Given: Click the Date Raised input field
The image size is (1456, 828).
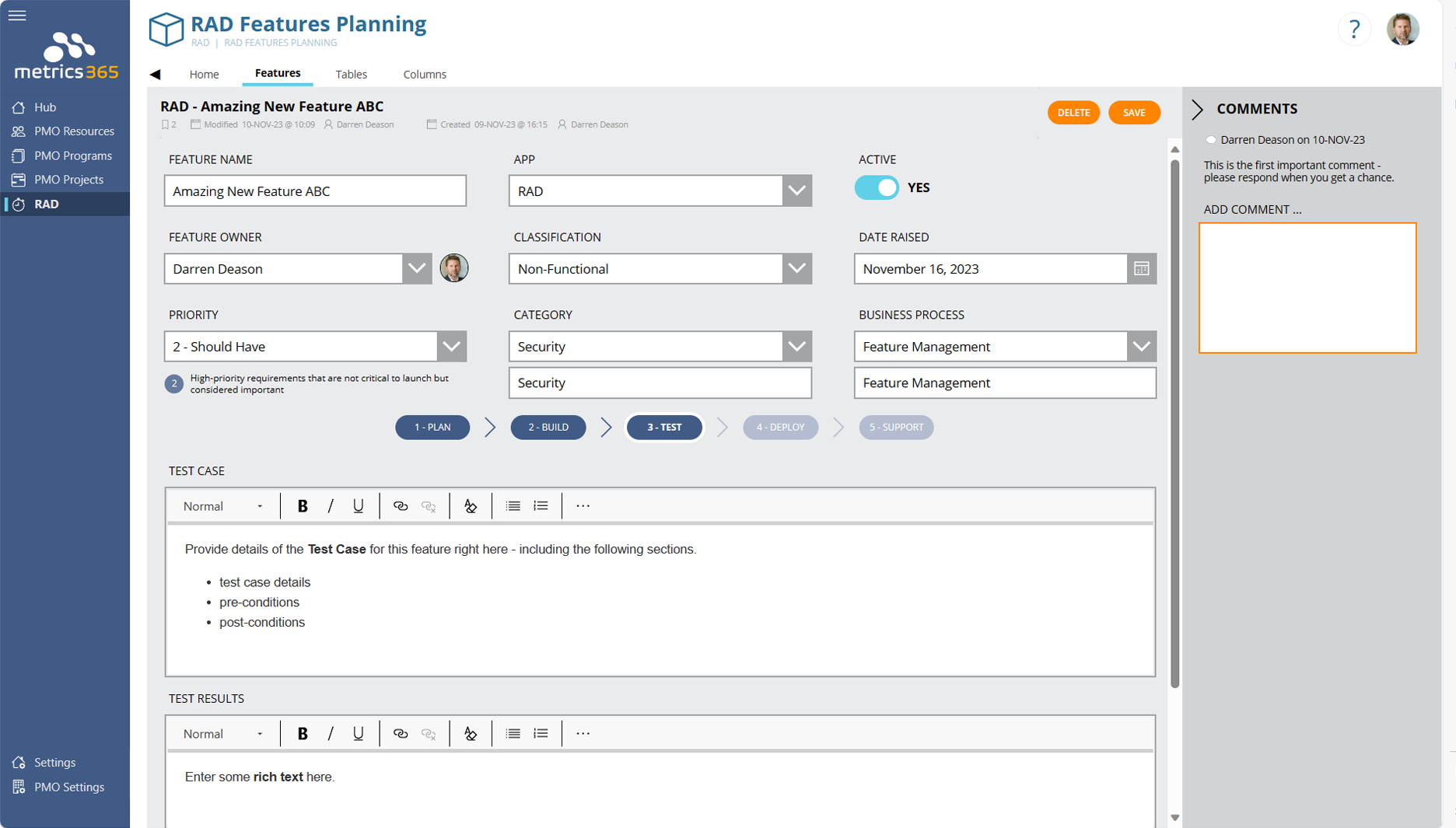Looking at the screenshot, I should point(990,269).
